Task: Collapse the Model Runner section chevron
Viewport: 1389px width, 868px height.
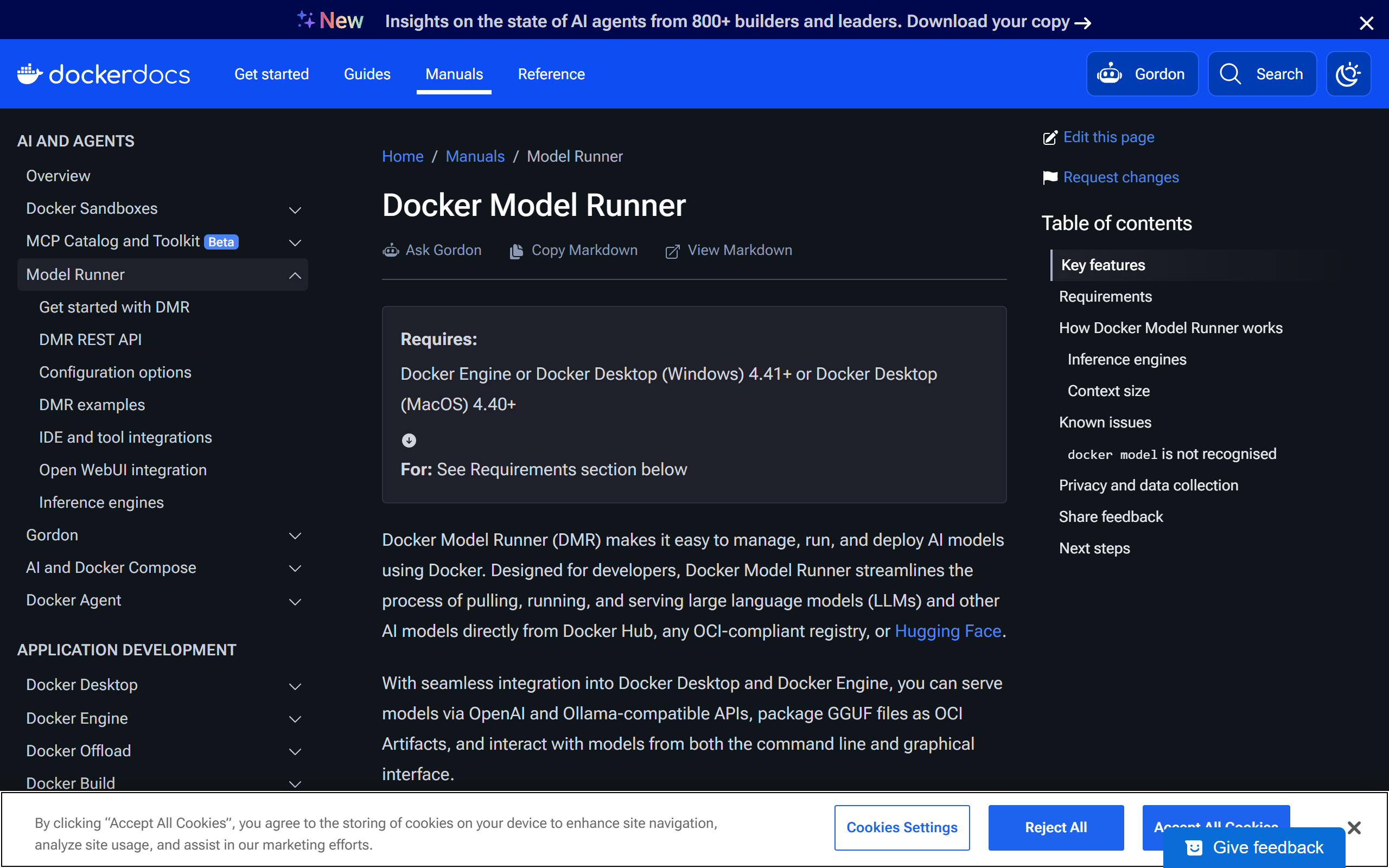Action: point(295,275)
